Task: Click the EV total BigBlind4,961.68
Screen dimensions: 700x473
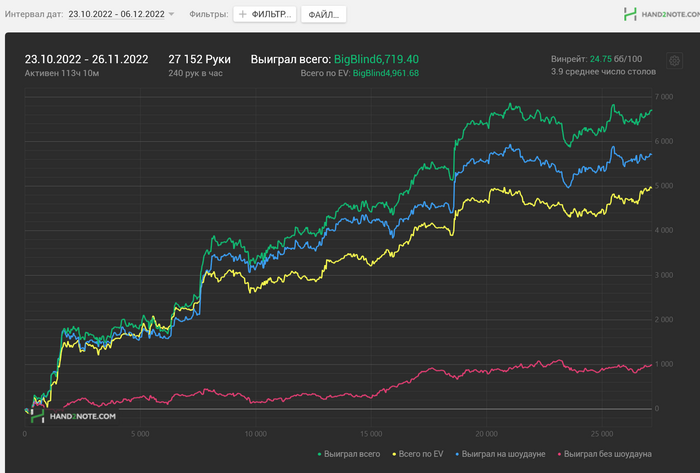Action: (386, 73)
